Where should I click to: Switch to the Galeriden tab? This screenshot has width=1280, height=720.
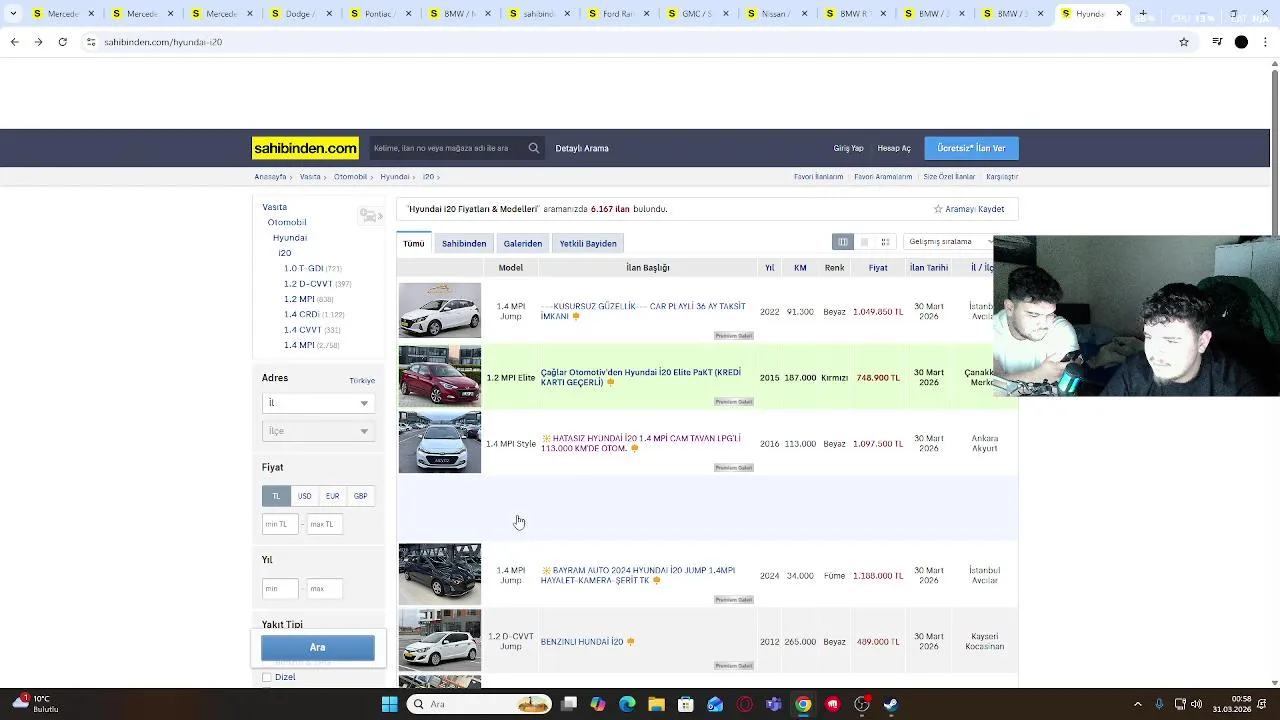[x=523, y=243]
